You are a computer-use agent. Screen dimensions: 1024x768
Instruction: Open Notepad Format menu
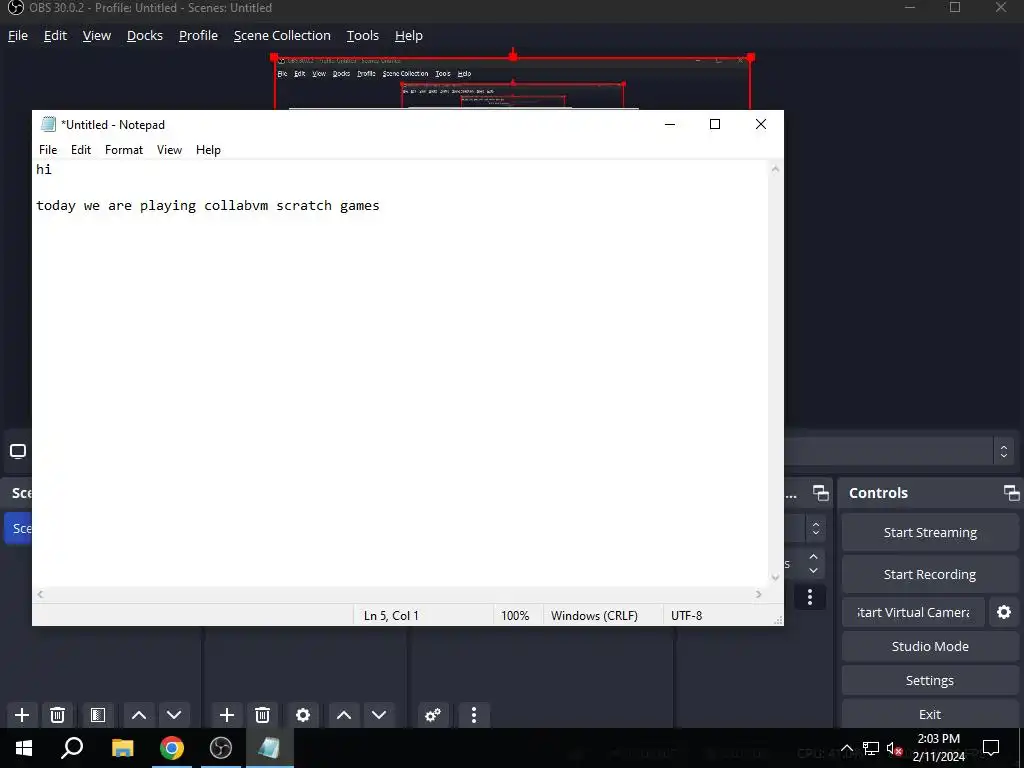124,150
